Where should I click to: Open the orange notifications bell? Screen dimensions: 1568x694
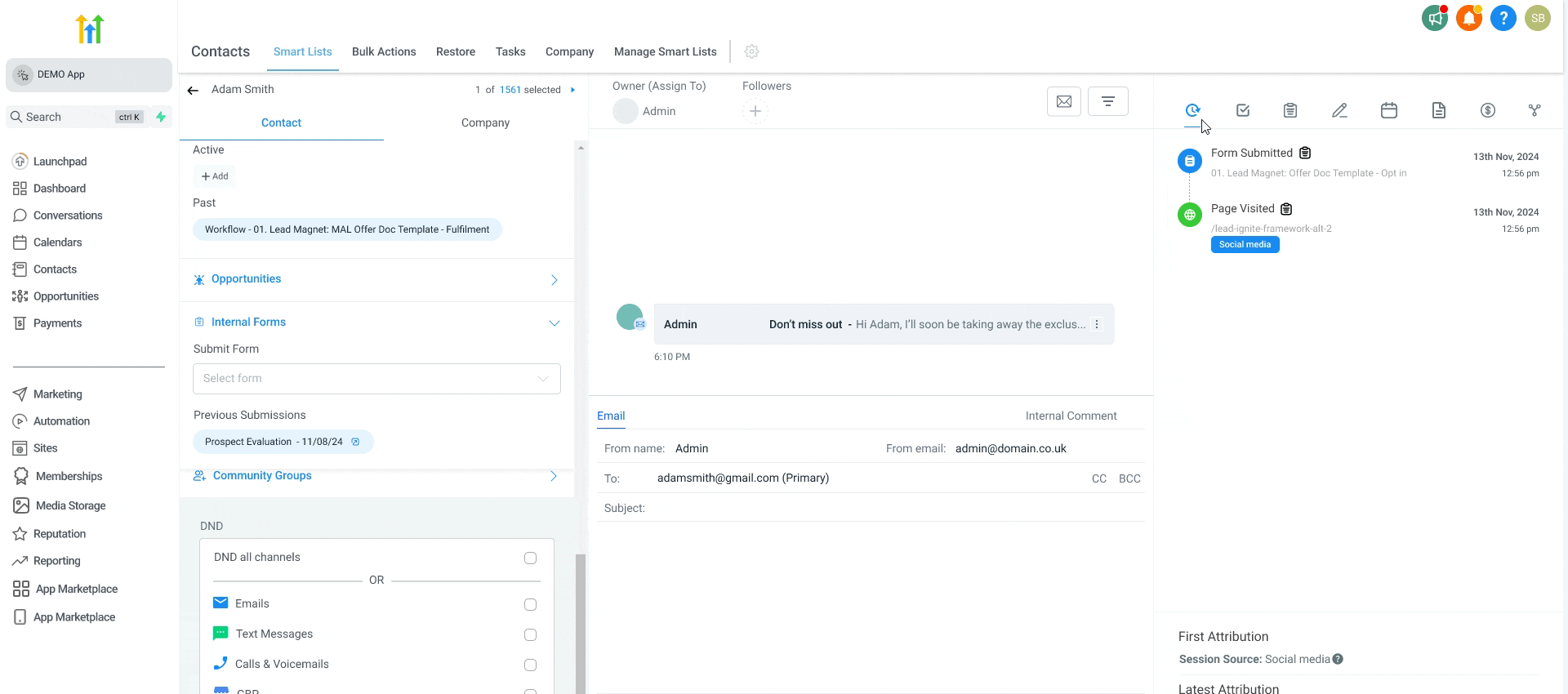(1469, 18)
